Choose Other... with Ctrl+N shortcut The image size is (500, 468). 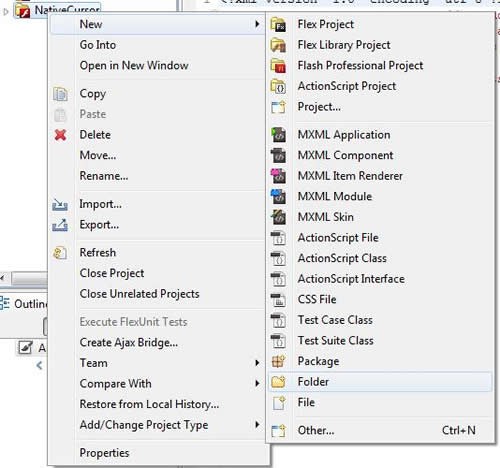(380, 431)
